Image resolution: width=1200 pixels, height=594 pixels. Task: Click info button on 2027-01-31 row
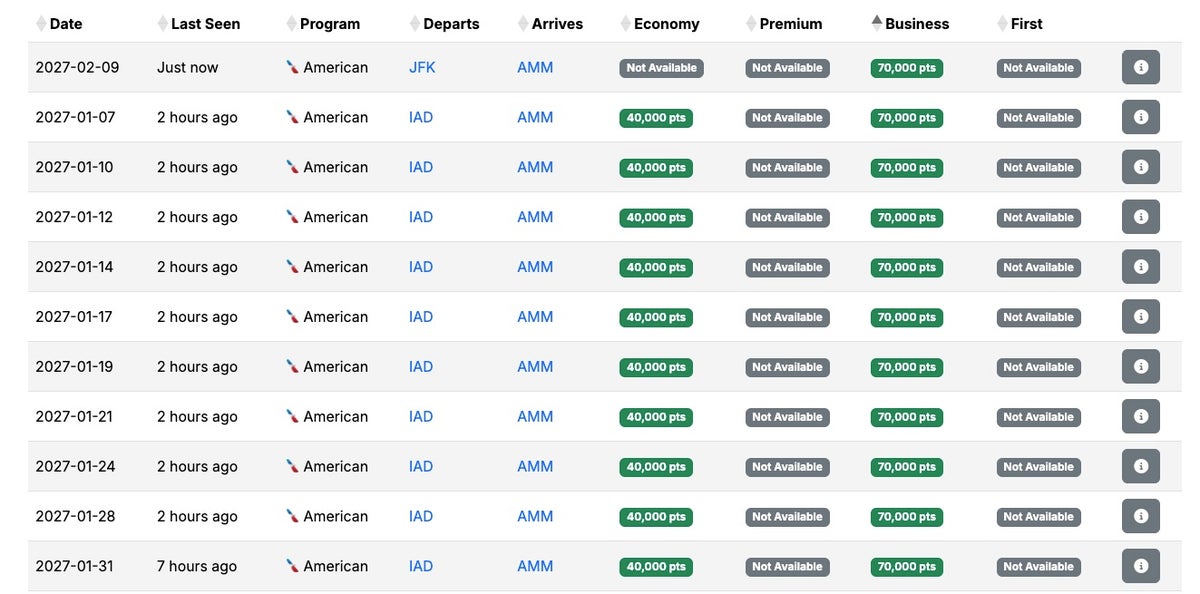pos(1140,566)
